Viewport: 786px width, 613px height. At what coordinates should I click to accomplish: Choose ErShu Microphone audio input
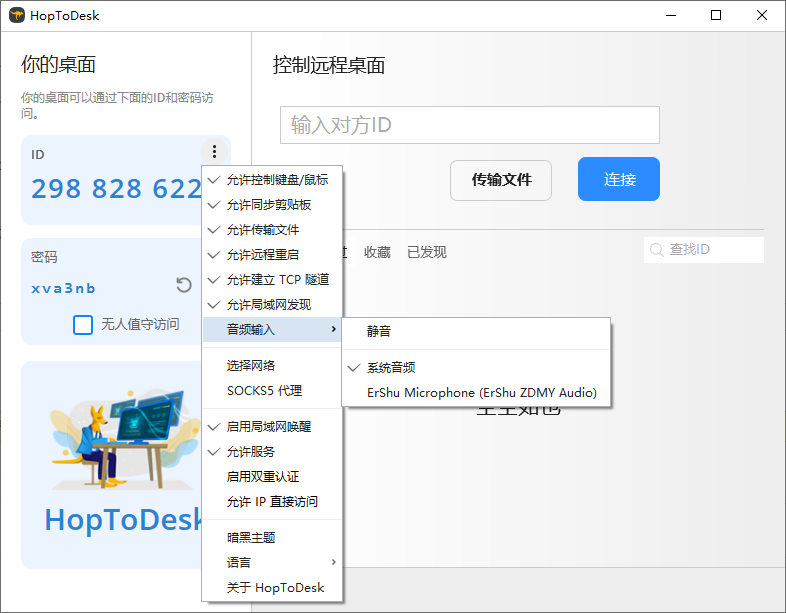tap(476, 393)
